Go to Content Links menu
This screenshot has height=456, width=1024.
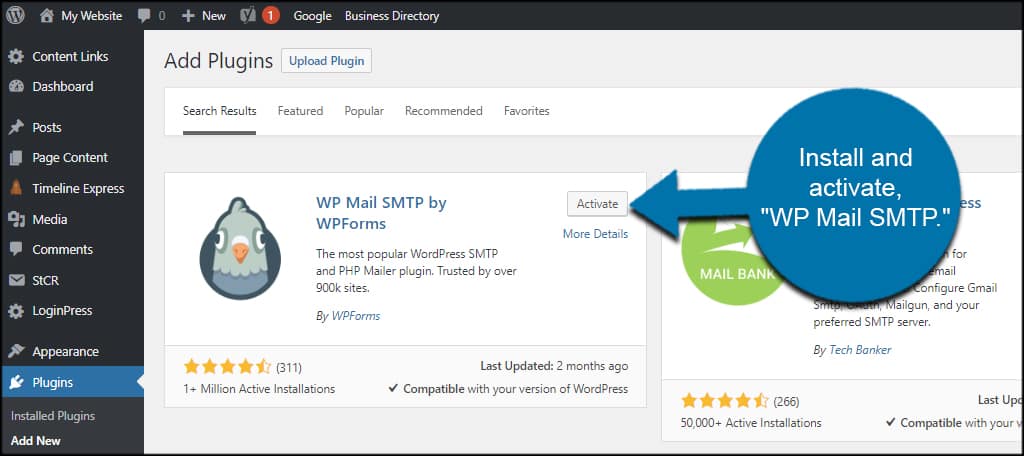pyautogui.click(x=71, y=57)
